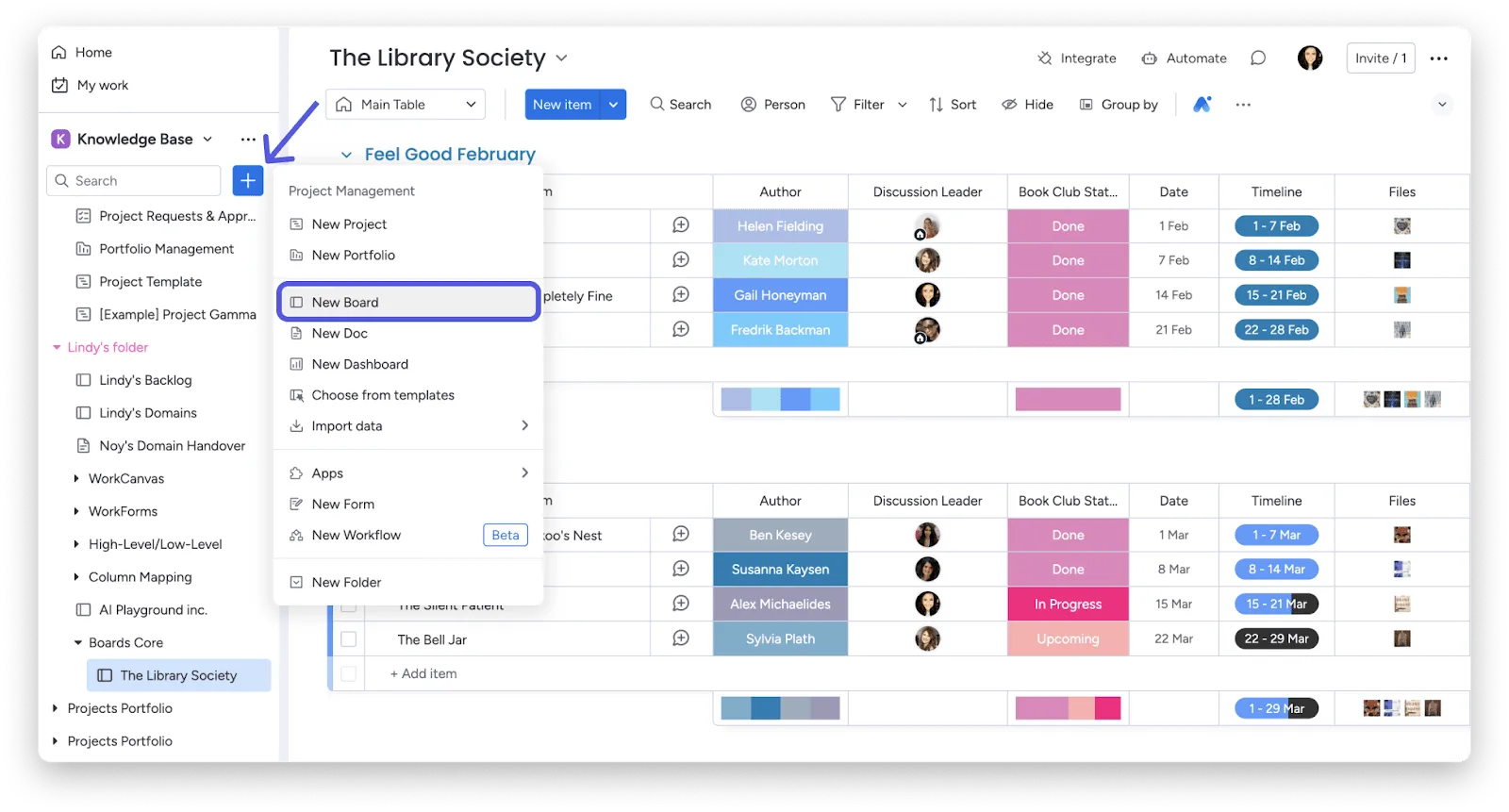Open update bubble in Ben Kesey row
This screenshot has height=812, width=1509.
coord(681,535)
